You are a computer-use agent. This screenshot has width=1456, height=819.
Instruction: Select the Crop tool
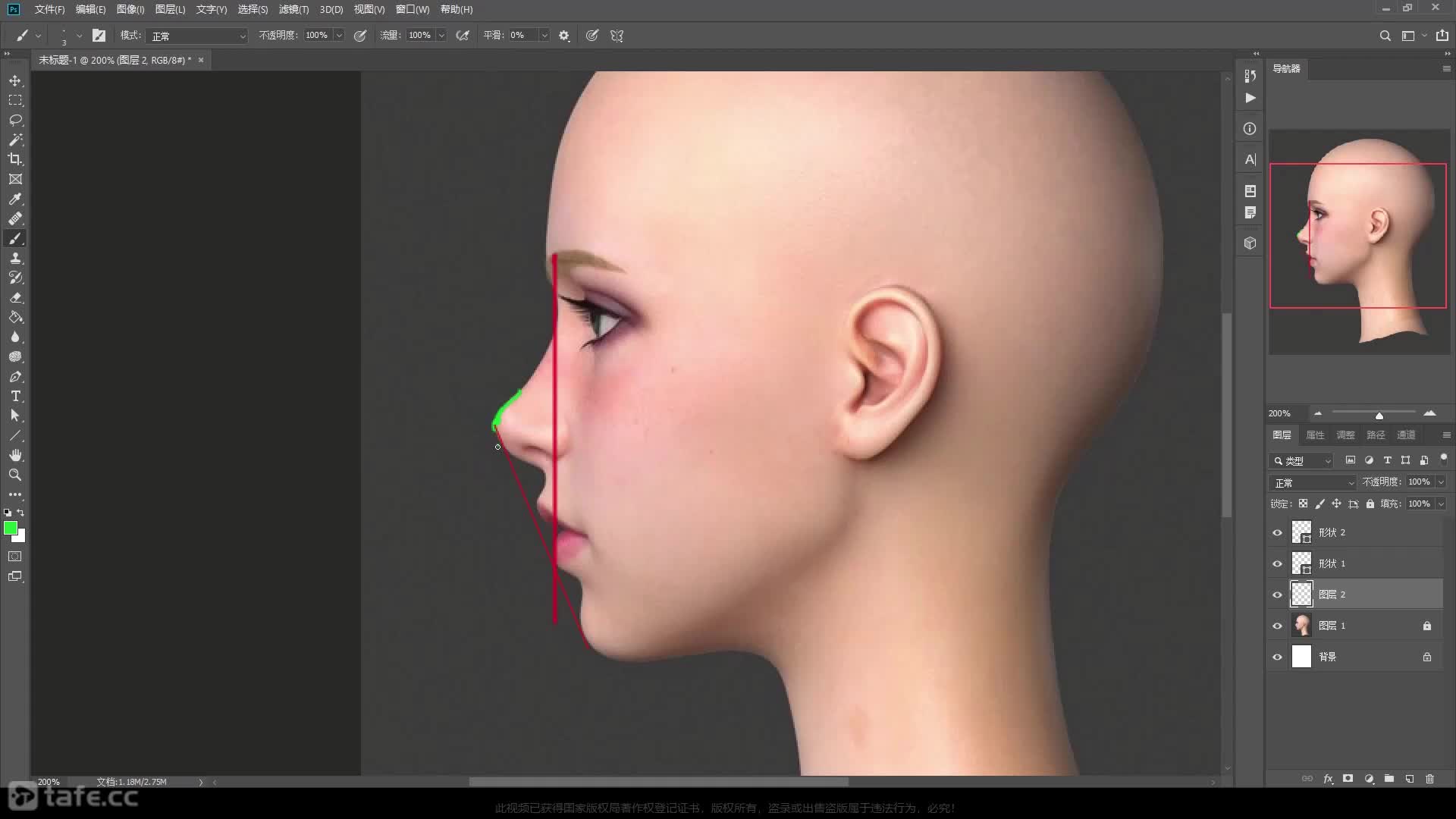15,159
